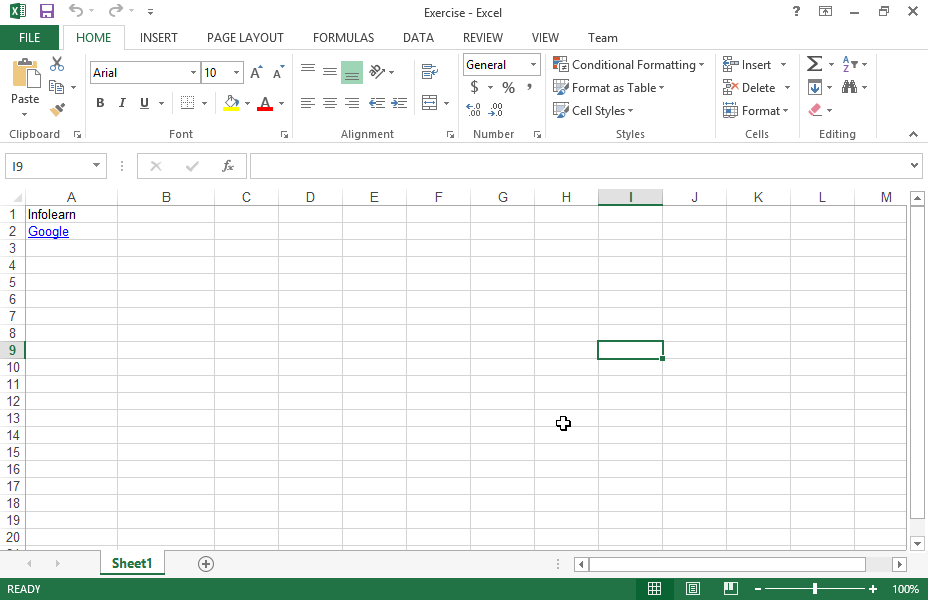Click inside the formula bar input

pos(580,166)
